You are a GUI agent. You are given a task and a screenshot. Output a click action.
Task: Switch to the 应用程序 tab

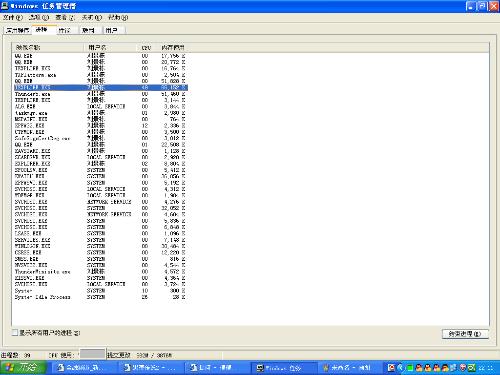[x=18, y=30]
